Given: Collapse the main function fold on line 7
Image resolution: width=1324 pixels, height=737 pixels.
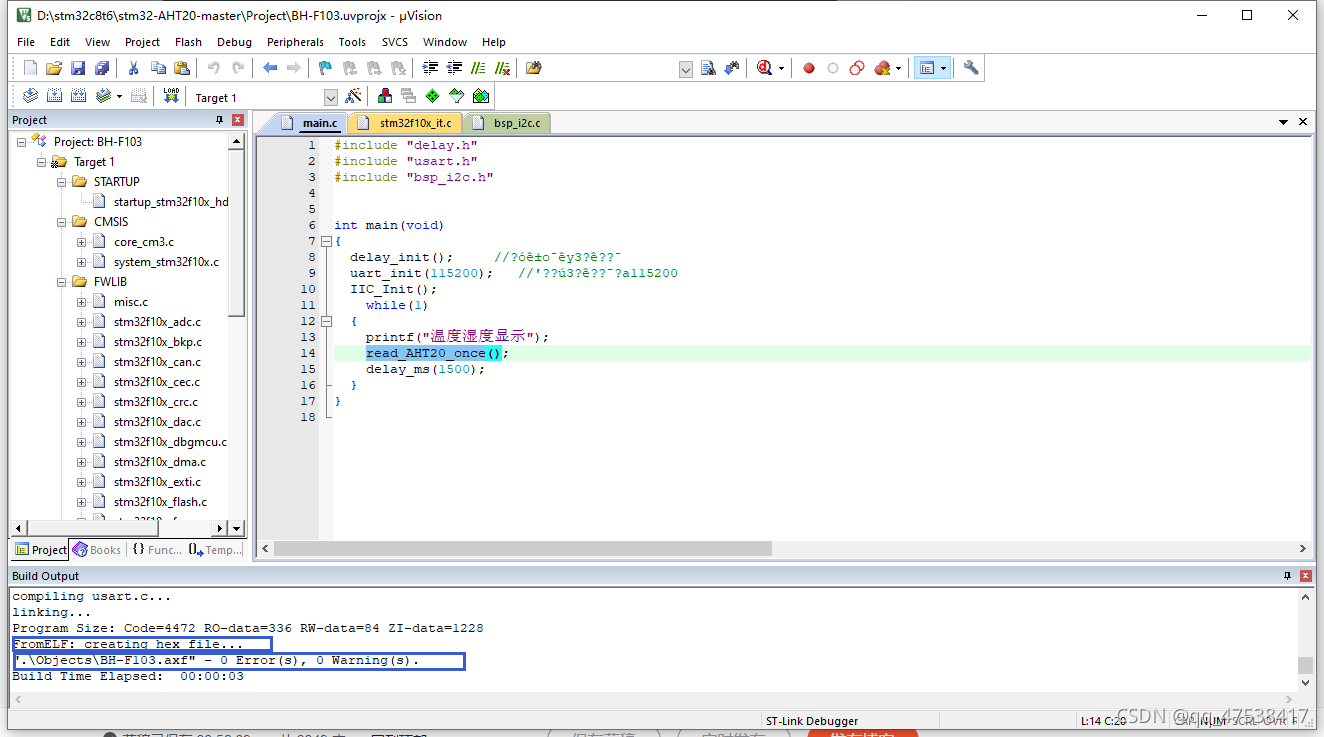Looking at the screenshot, I should pyautogui.click(x=326, y=241).
